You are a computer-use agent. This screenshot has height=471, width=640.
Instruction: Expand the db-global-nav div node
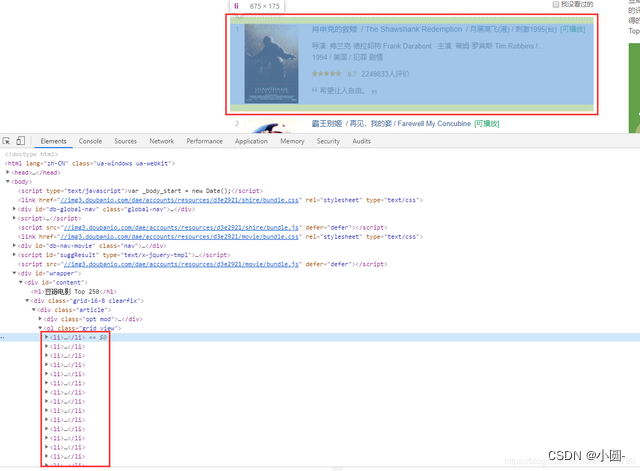coord(14,209)
